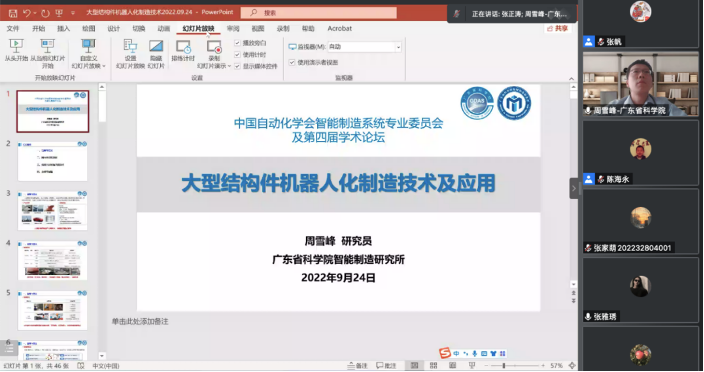Open the 设置幻灯片放映 settings icon
The height and width of the screenshot is (372, 704).
coord(130,46)
